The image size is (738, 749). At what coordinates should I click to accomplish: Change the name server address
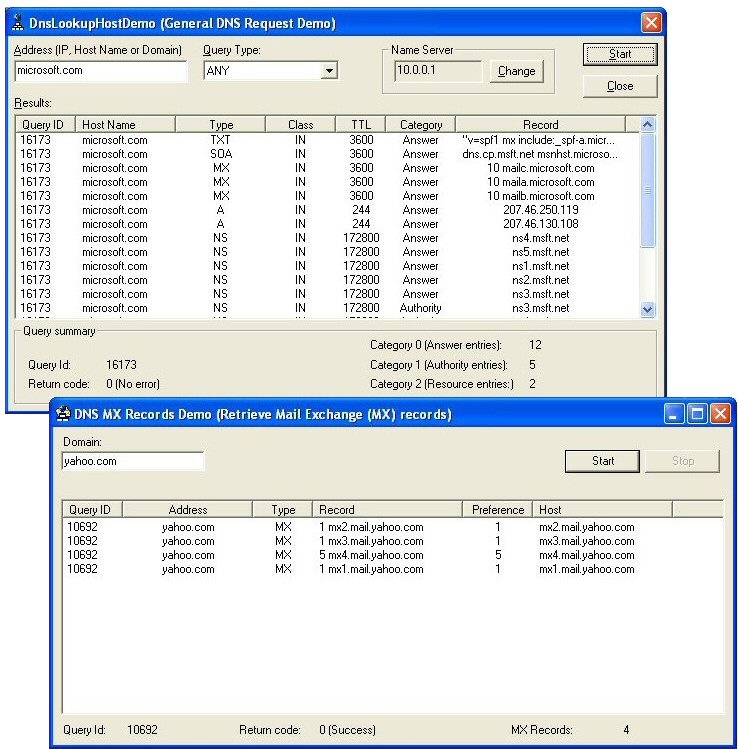[516, 71]
